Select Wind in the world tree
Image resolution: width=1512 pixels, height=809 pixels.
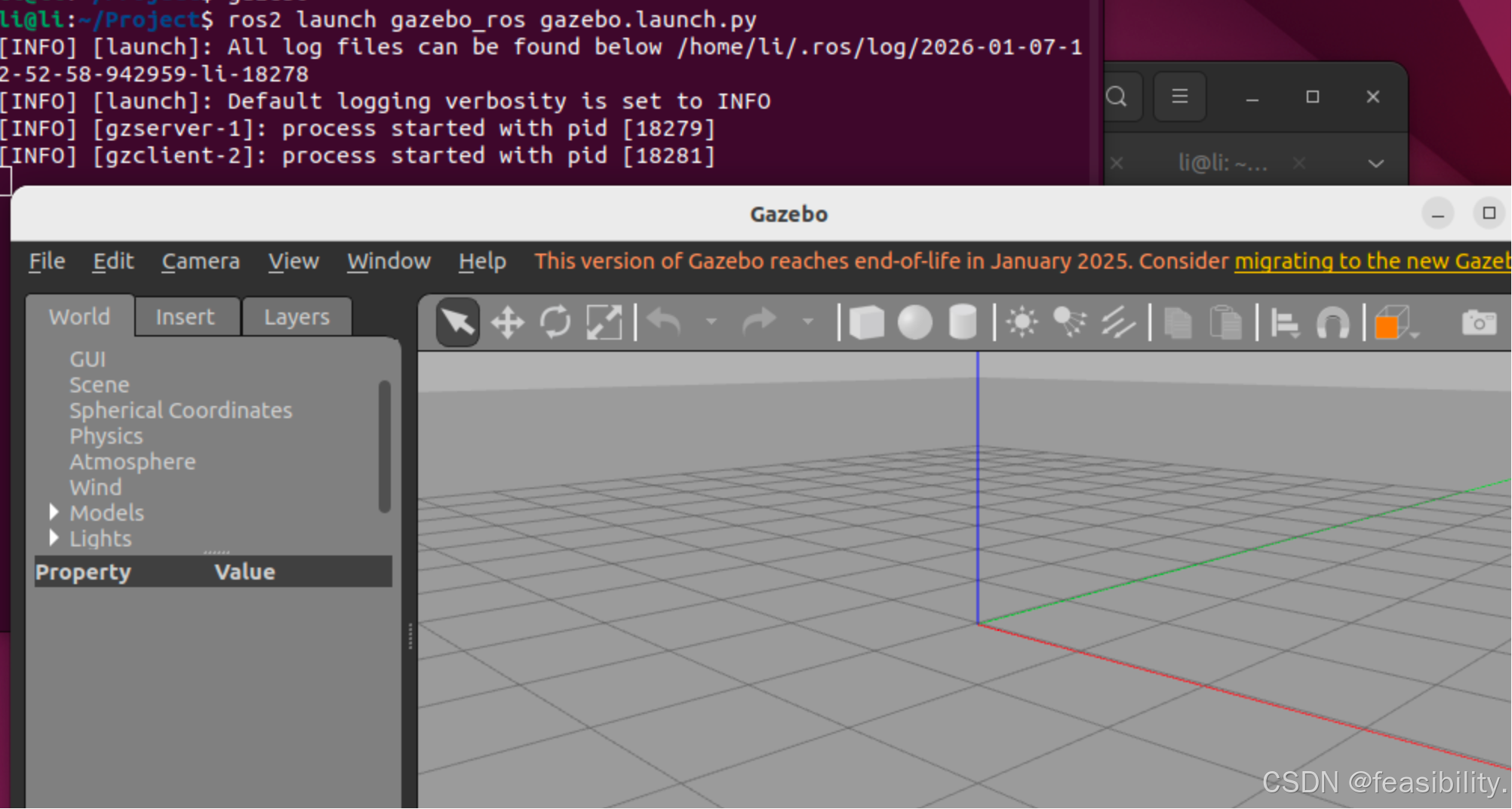click(x=96, y=488)
